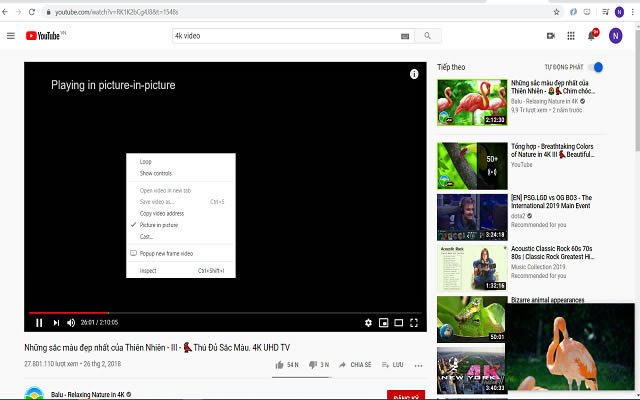
Task: Click the create video camera icon
Action: point(551,36)
